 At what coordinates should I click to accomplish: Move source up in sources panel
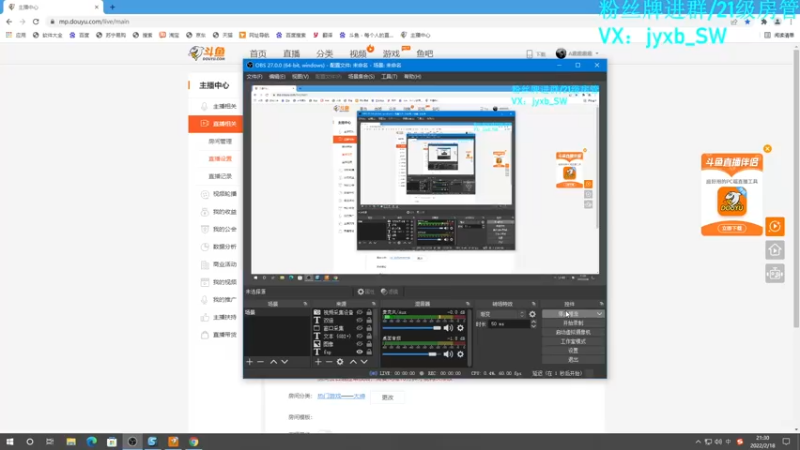(x=353, y=362)
